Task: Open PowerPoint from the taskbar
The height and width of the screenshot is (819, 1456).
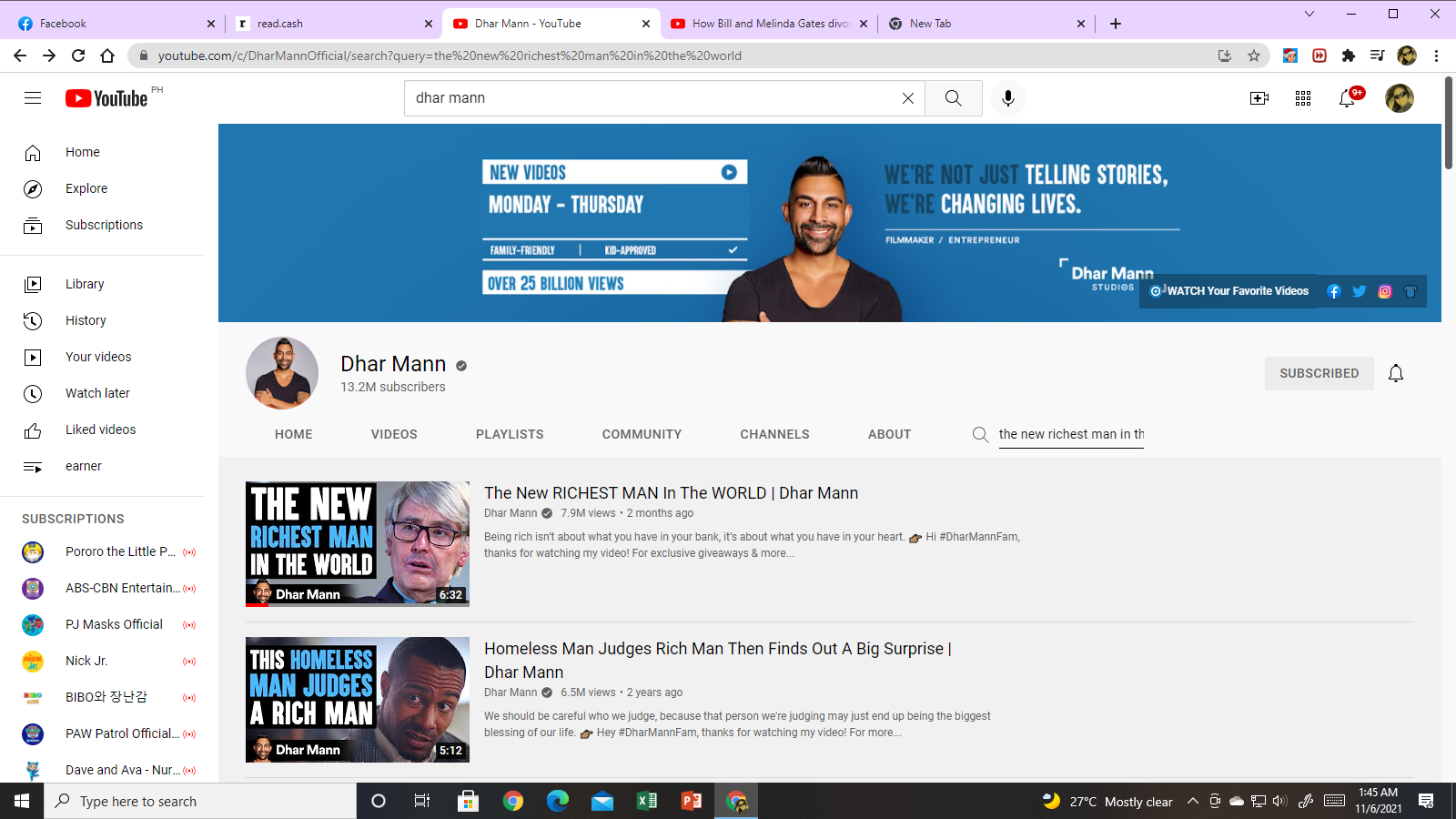Action: (x=692, y=801)
